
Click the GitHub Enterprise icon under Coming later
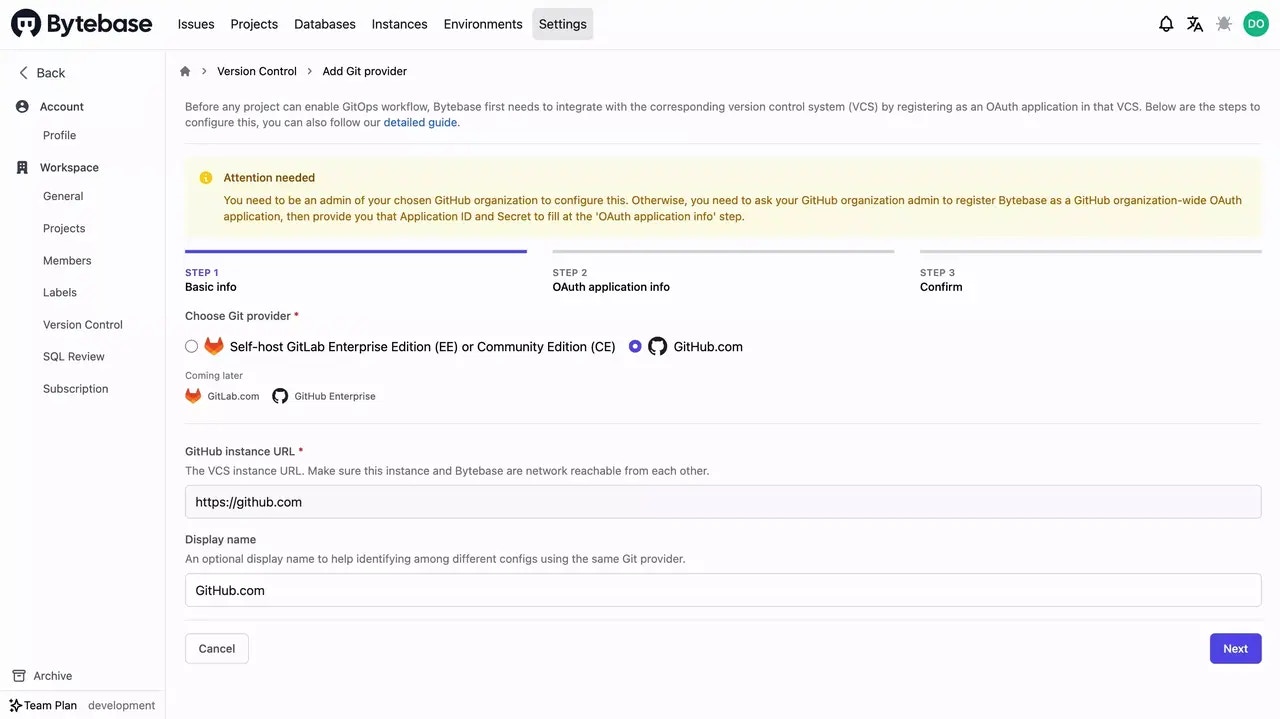(280, 395)
